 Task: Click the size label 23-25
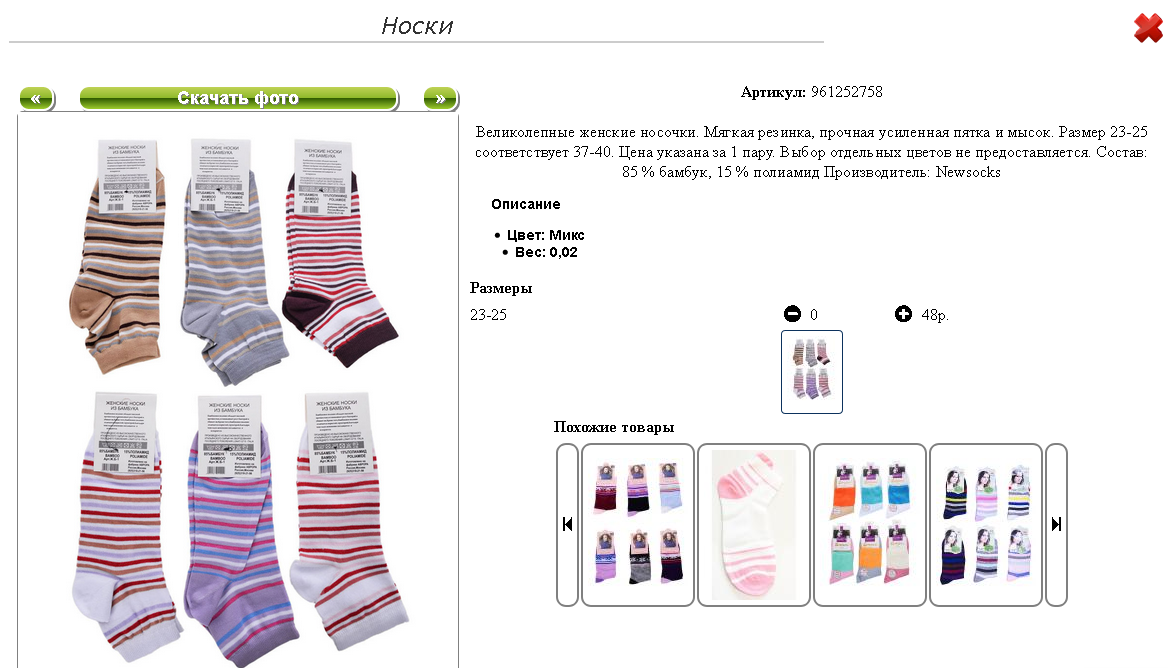pos(489,315)
